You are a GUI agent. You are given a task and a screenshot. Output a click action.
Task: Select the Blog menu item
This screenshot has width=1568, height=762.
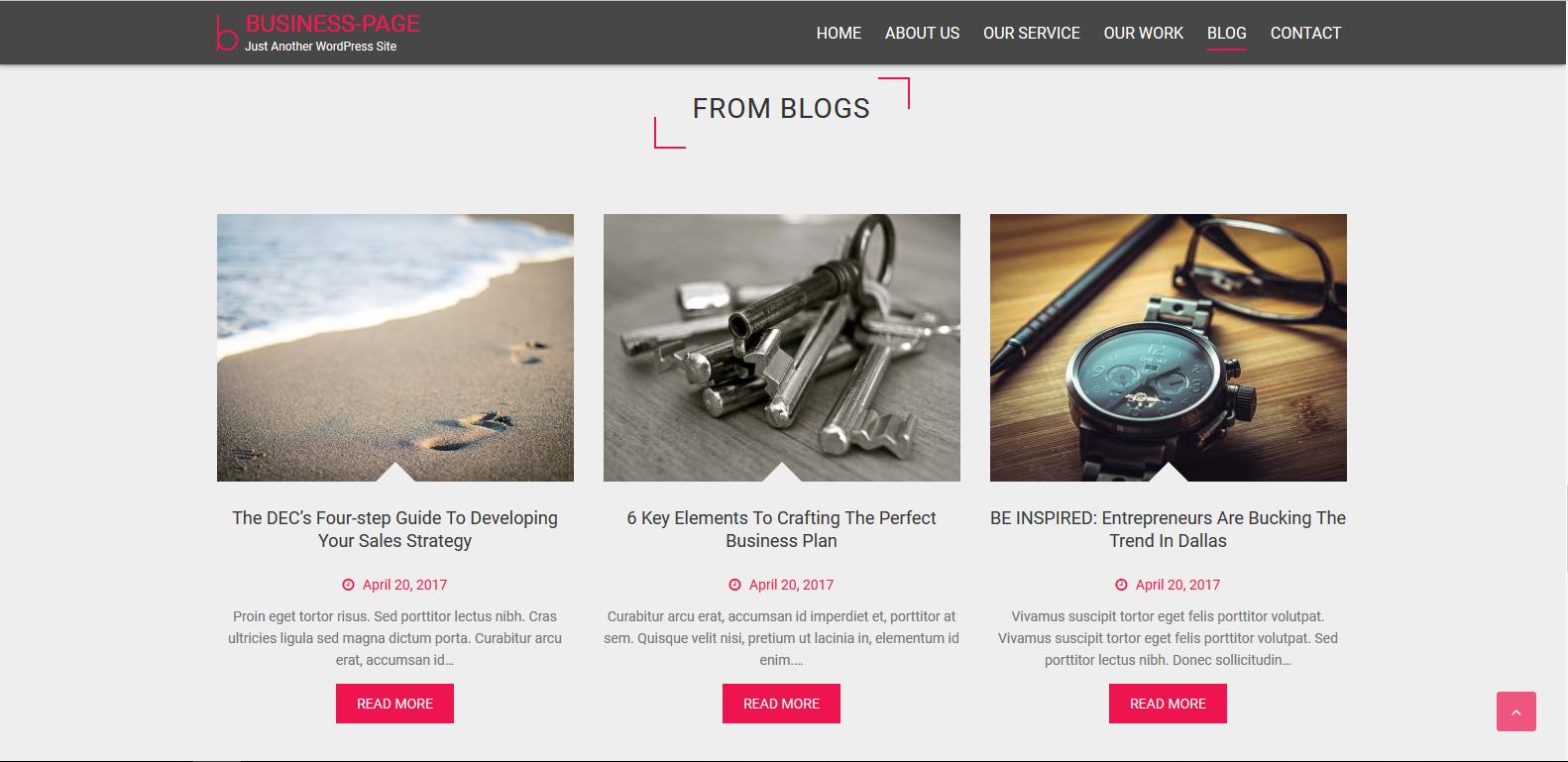(1226, 33)
